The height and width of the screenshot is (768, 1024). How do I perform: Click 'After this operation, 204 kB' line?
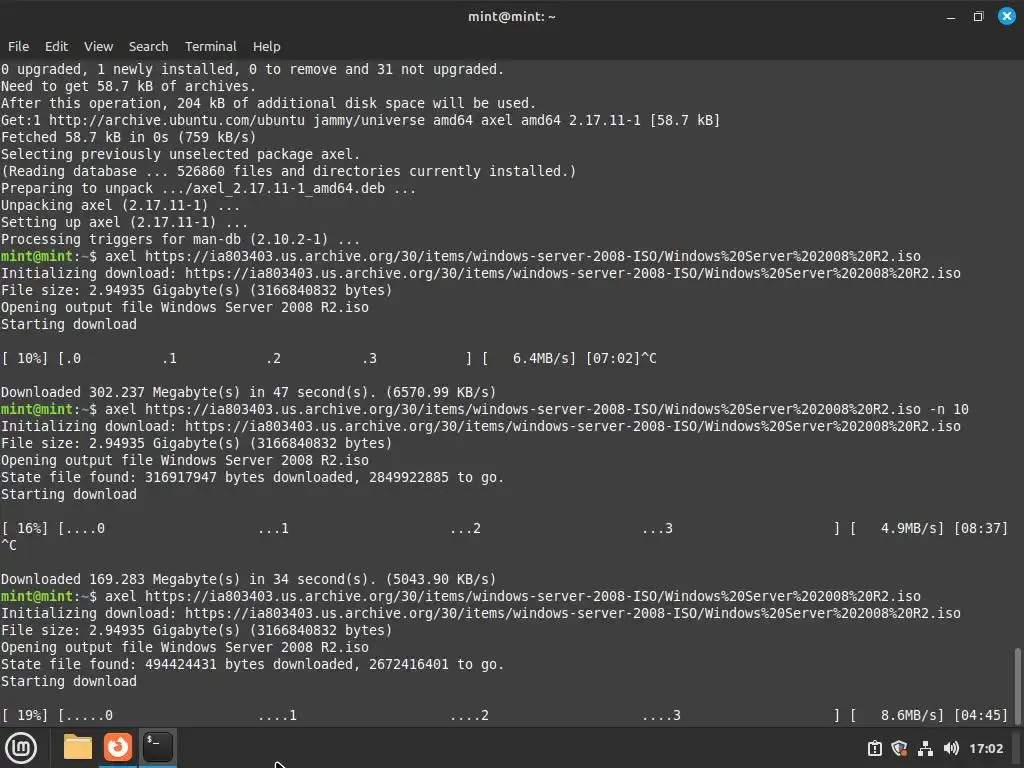click(268, 103)
